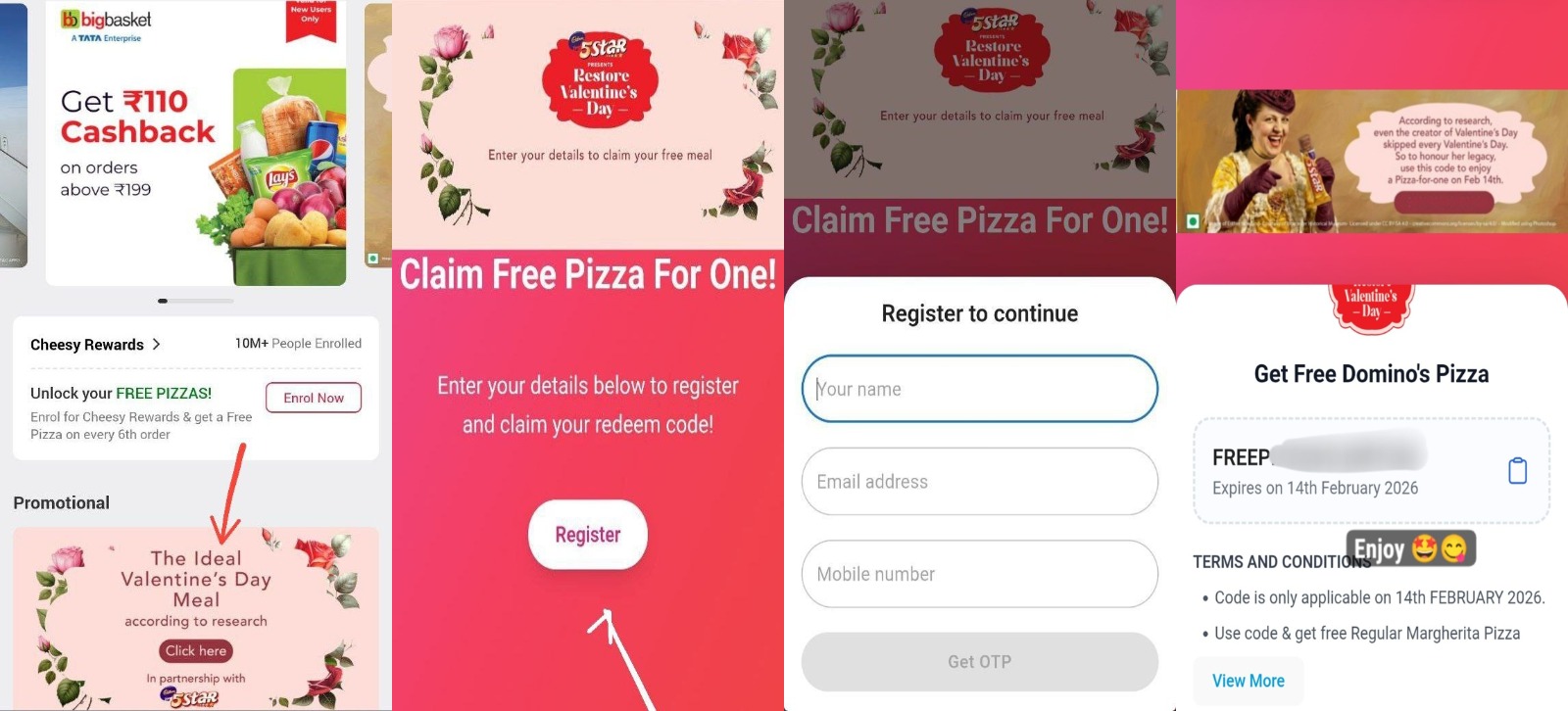This screenshot has width=1568, height=711.
Task: Open the Get ₹110 Cashback bigbasket card
Action: pyautogui.click(x=196, y=143)
